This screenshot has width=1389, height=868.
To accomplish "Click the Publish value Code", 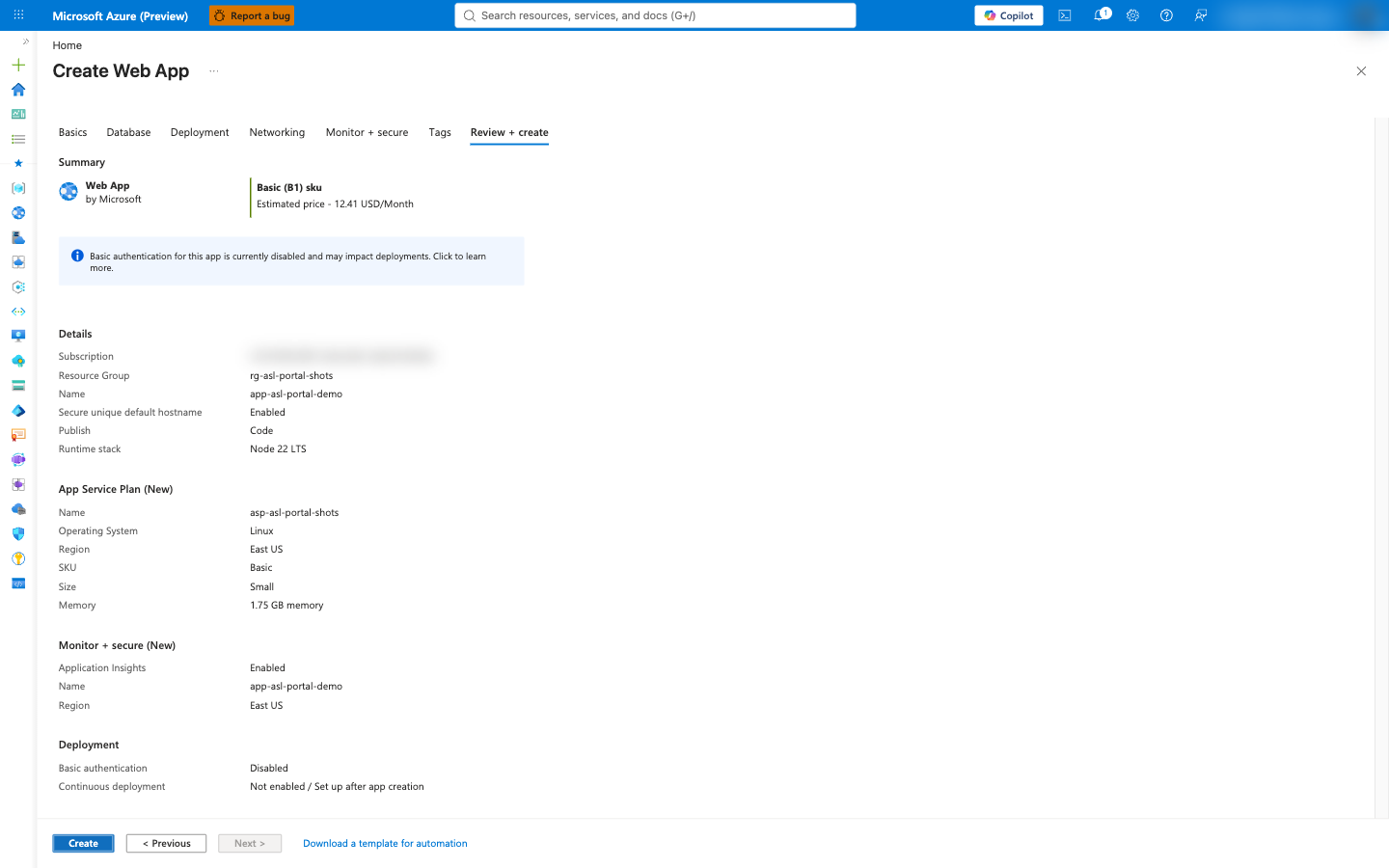I will tap(261, 430).
